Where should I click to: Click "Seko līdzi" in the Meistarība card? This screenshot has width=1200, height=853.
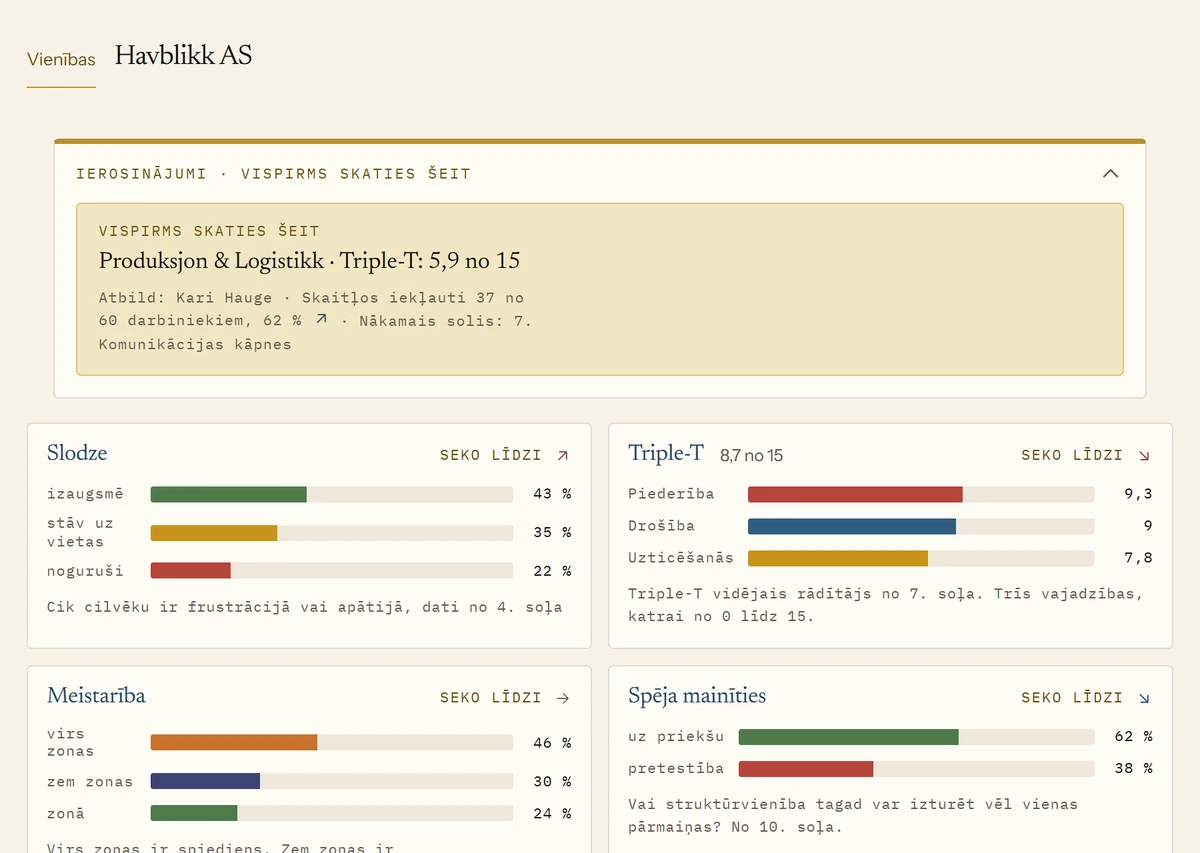pyautogui.click(x=505, y=698)
